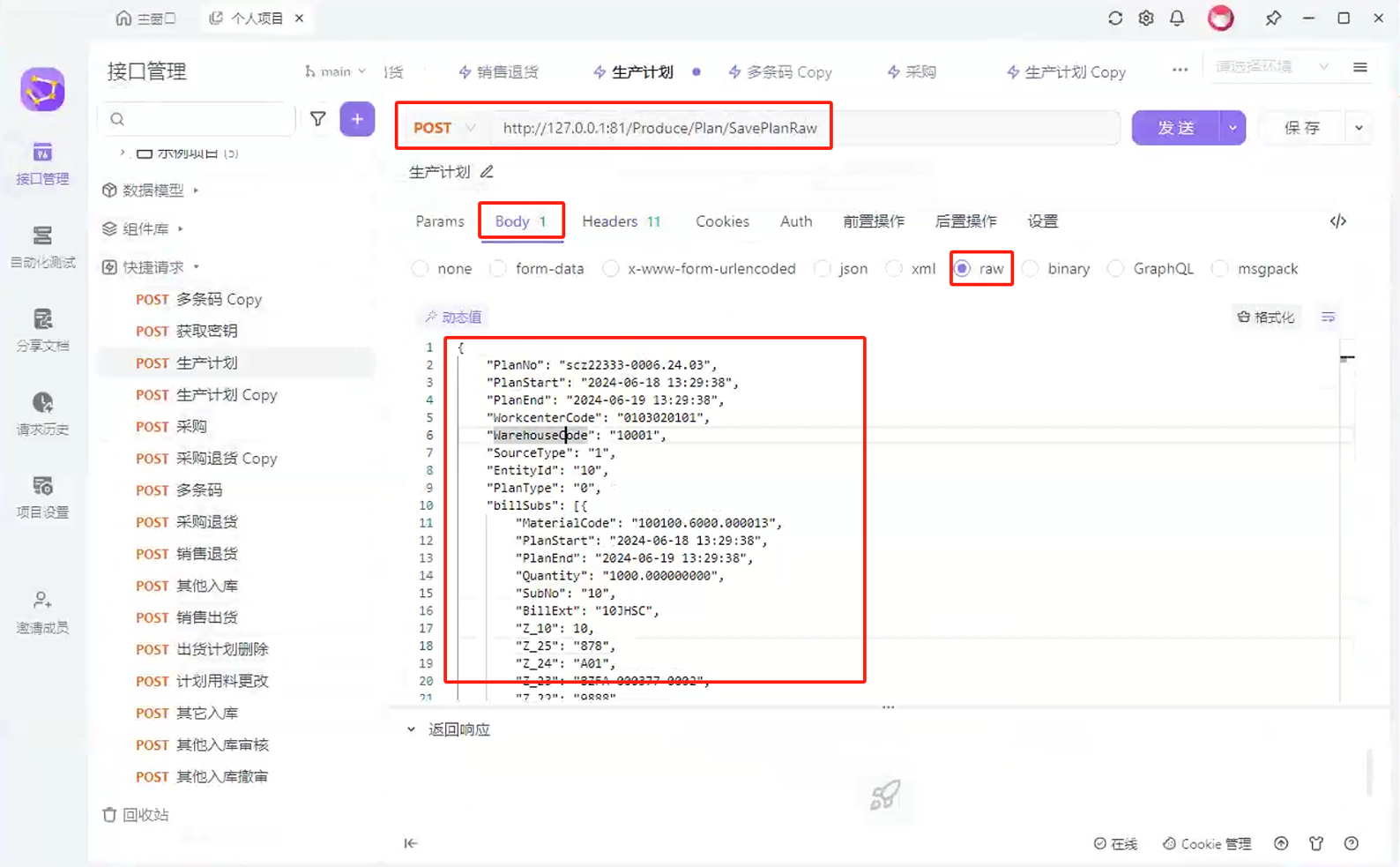
Task: Open 请求历史 sidebar icon
Action: (x=42, y=414)
